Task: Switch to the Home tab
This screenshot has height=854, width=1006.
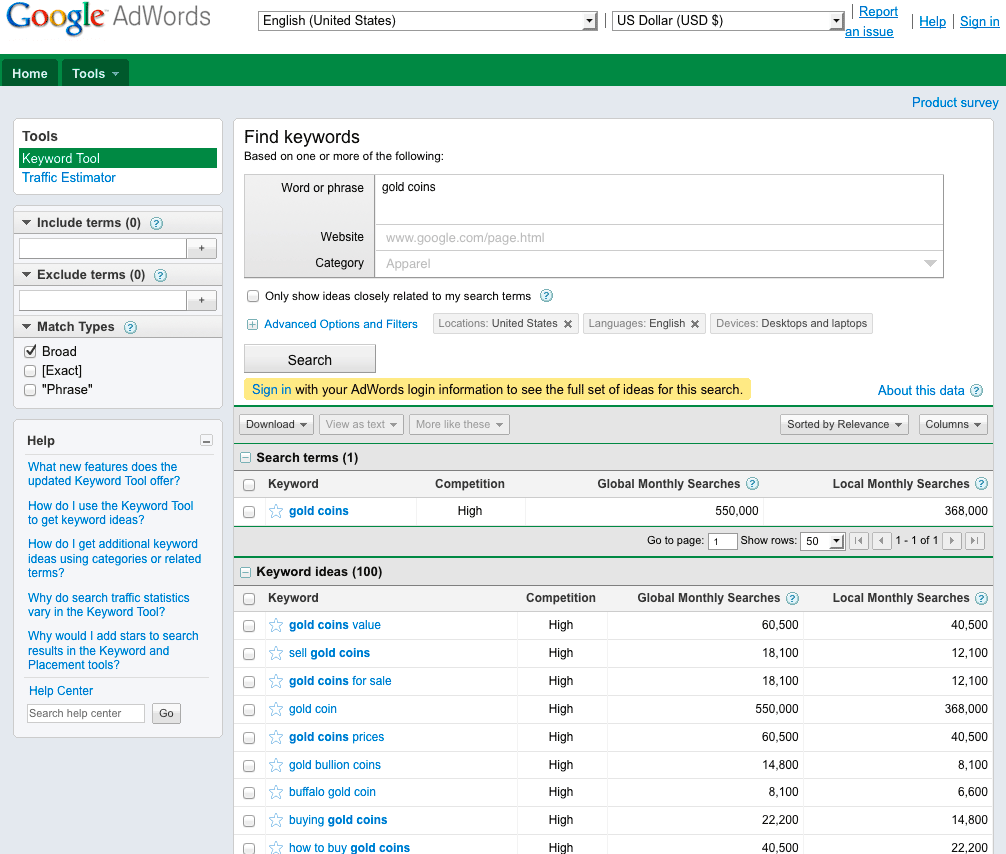Action: (30, 73)
